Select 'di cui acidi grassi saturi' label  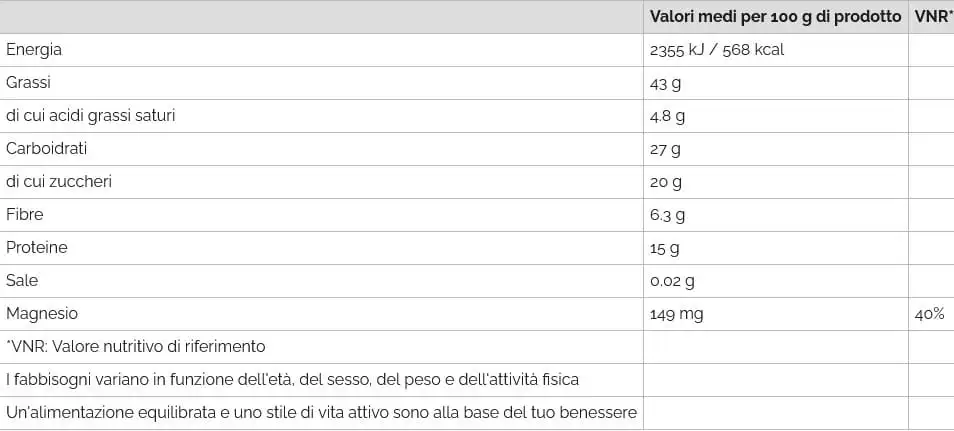click(91, 116)
